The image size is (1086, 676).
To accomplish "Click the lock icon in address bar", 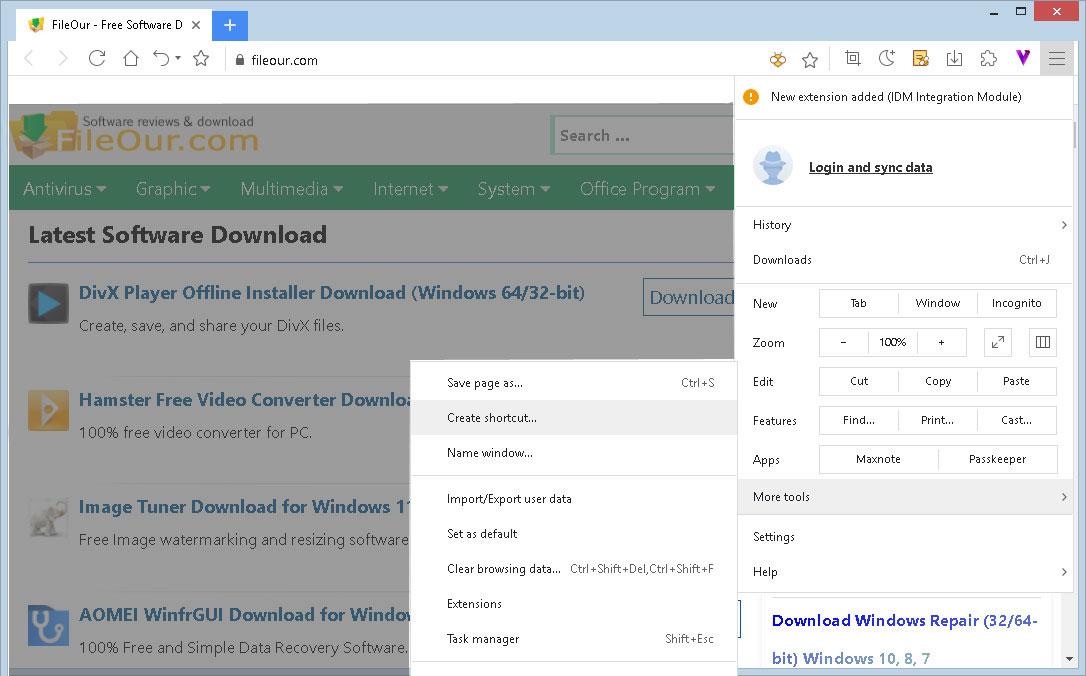I will pos(240,60).
